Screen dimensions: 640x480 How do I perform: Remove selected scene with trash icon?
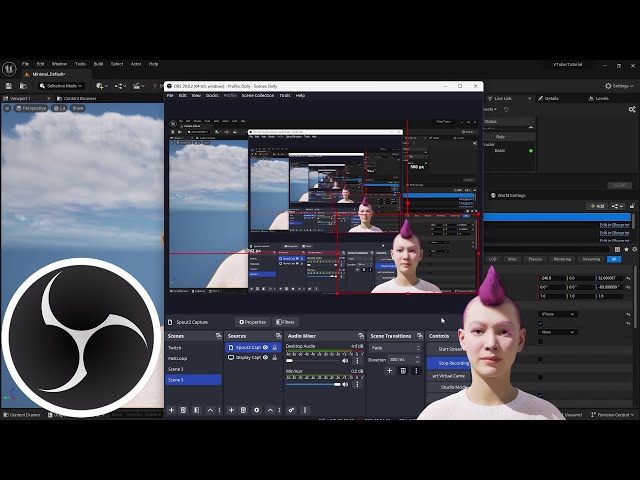(183, 410)
